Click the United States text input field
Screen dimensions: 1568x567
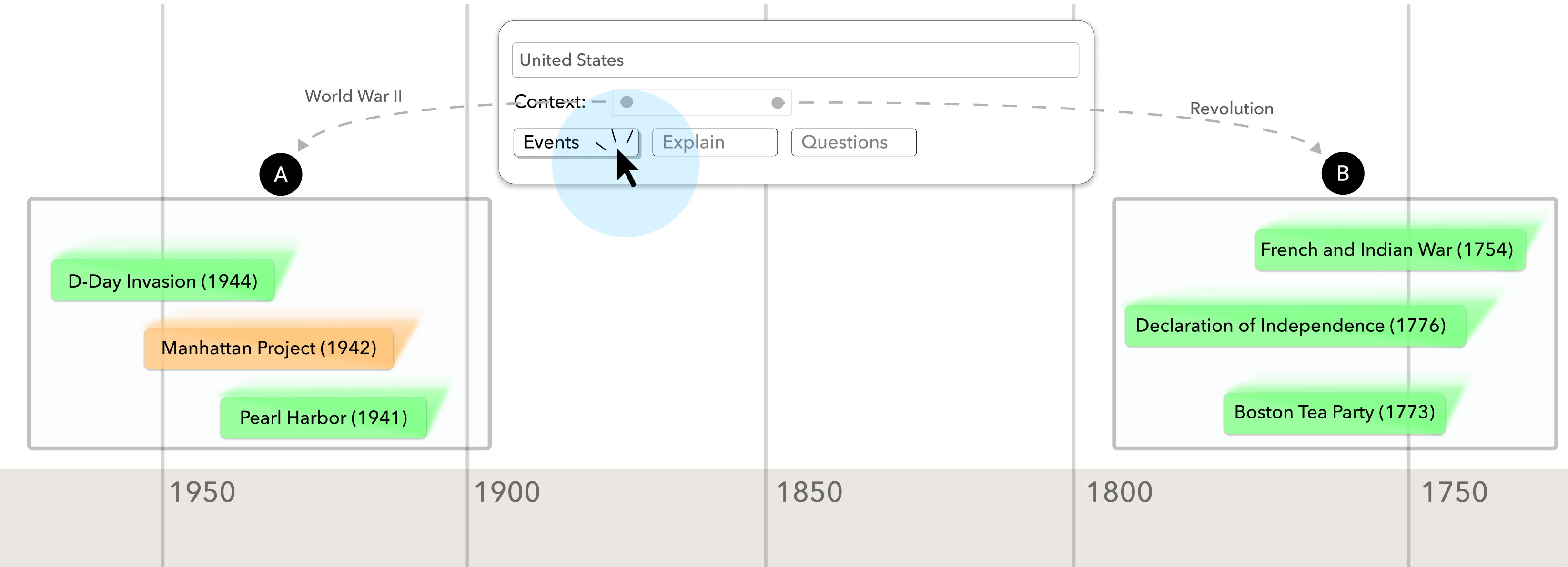pyautogui.click(x=795, y=60)
